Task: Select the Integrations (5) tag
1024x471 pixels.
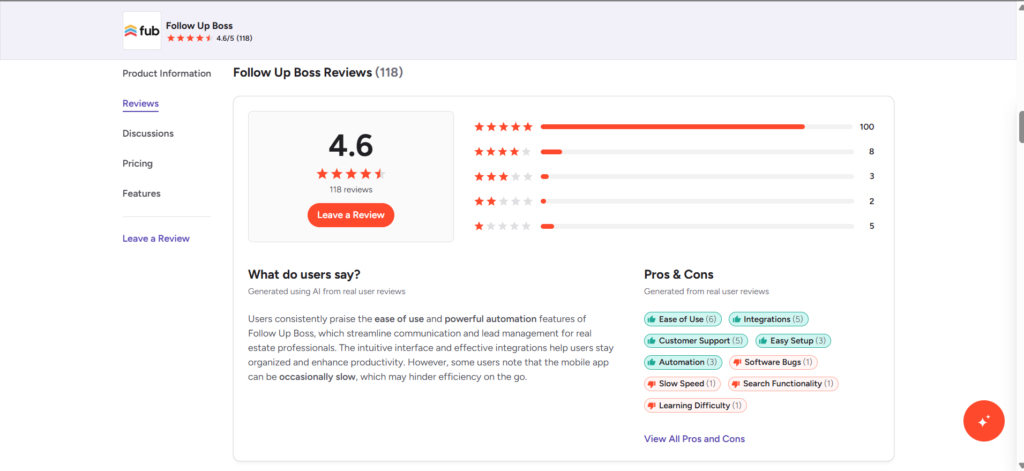Action: pos(769,319)
